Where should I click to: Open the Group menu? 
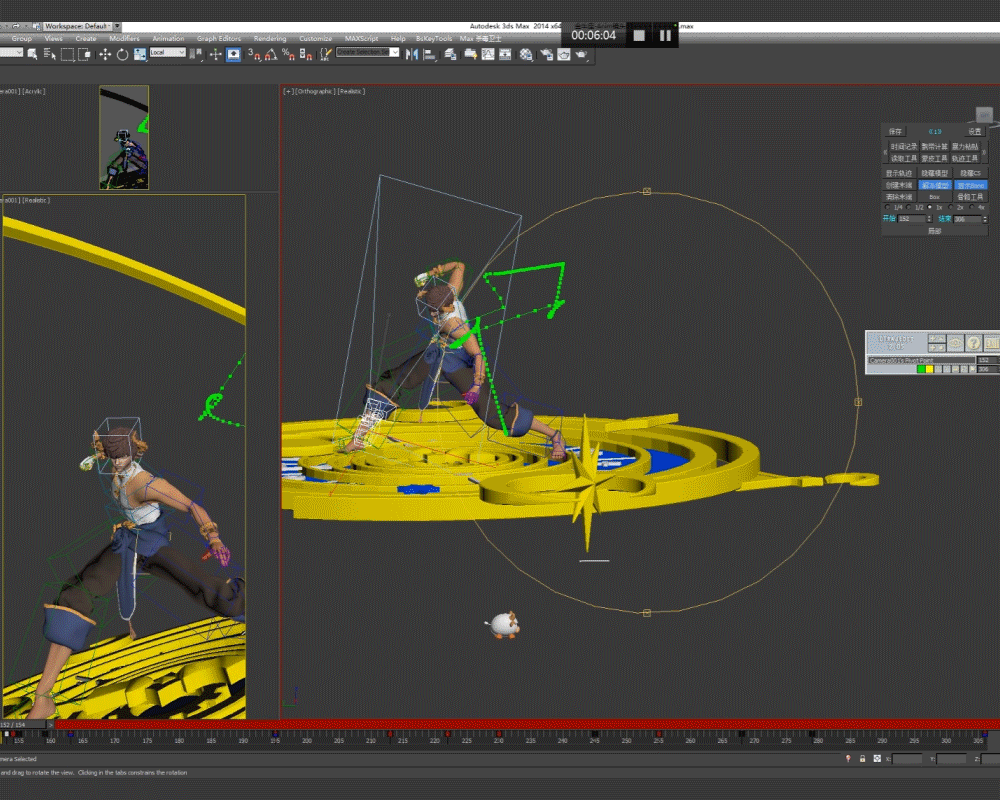coord(21,38)
